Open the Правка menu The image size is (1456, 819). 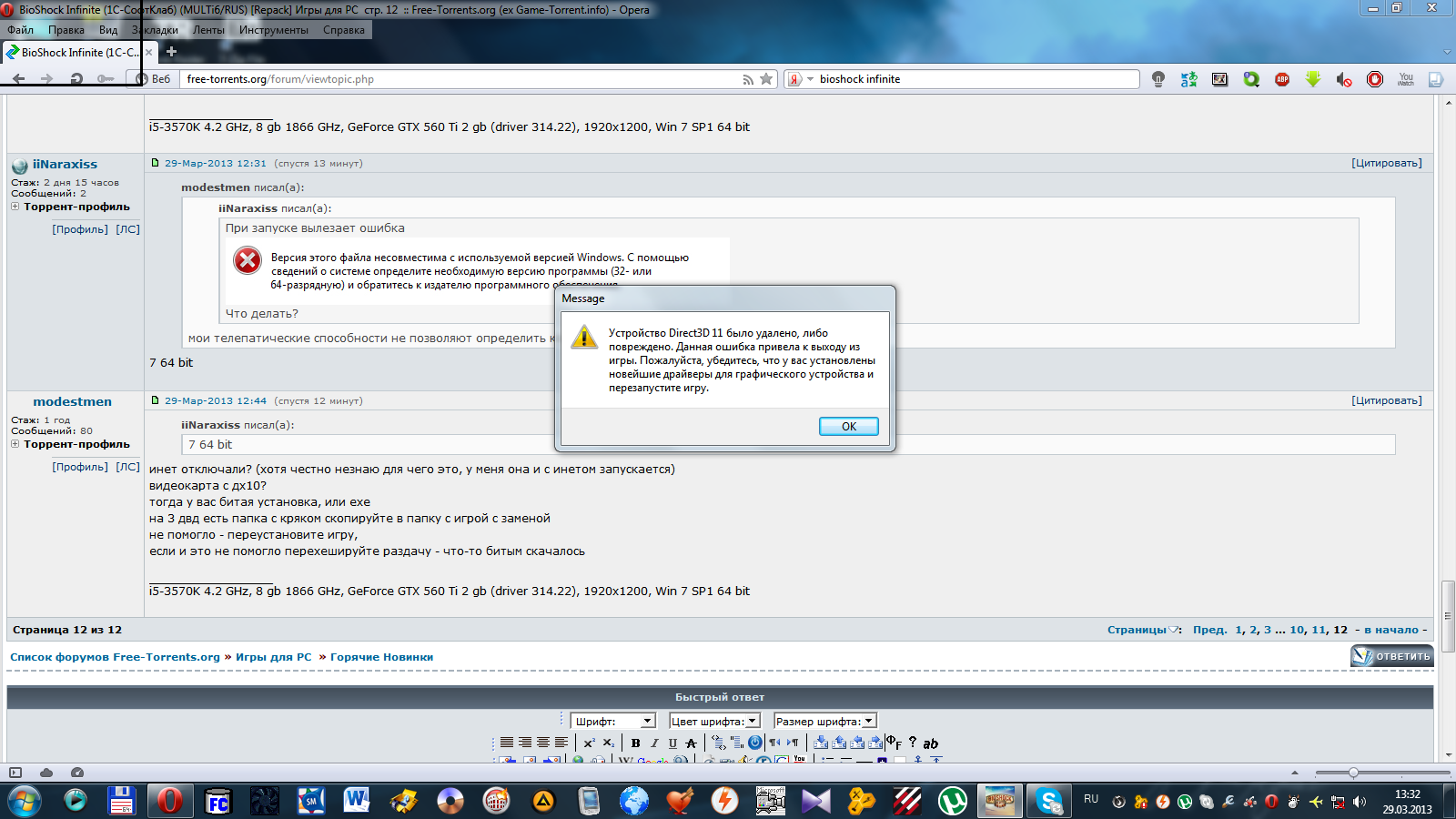coord(66,30)
